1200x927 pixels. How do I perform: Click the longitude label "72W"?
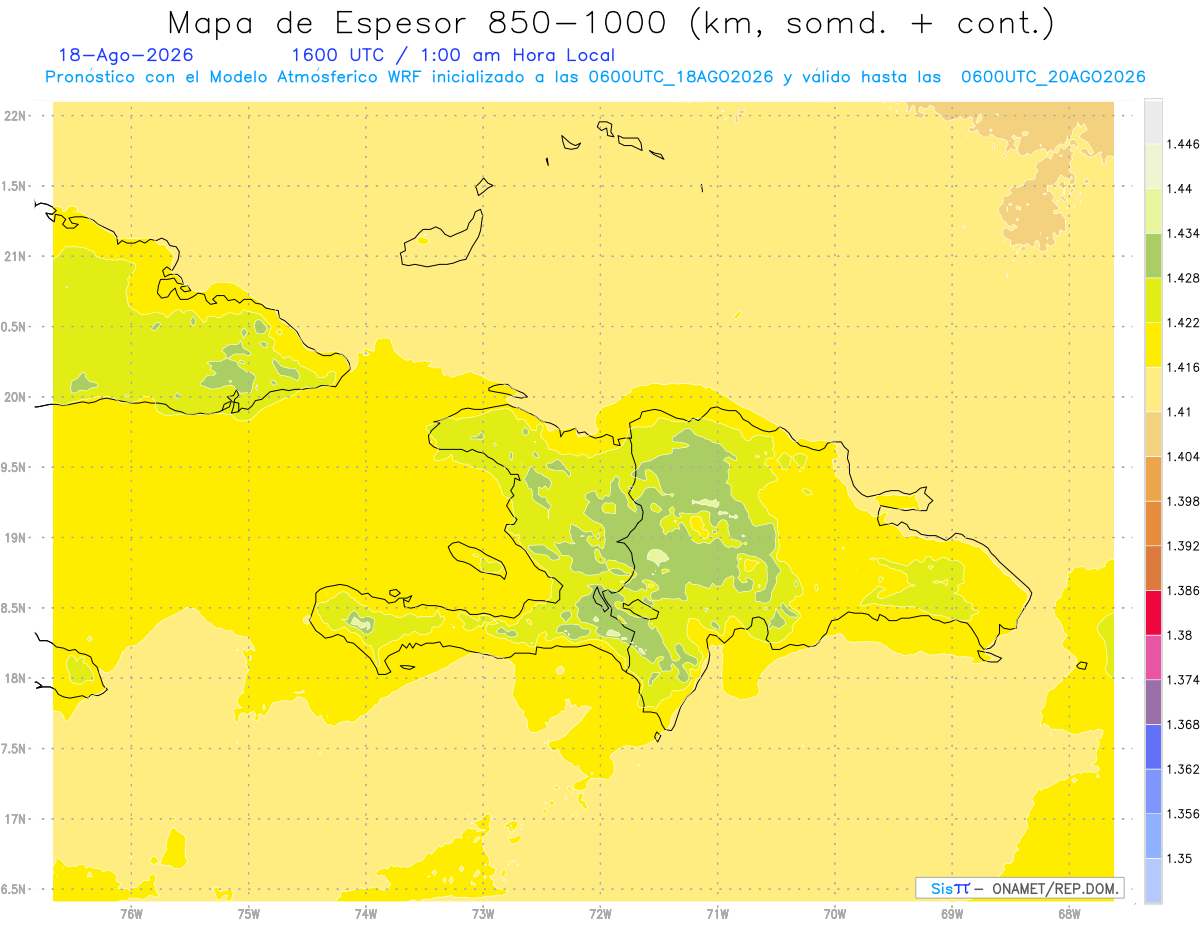click(600, 914)
